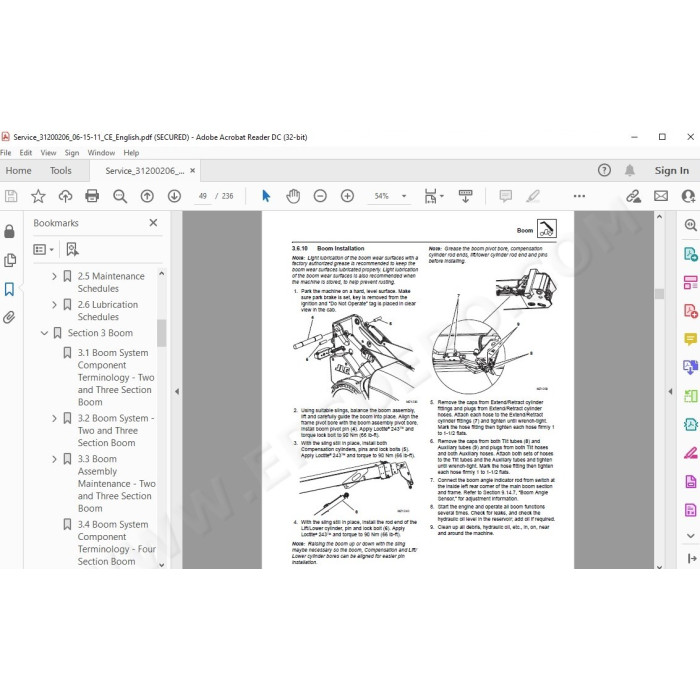This screenshot has height=700, width=700.
Task: Open File menu
Action: pos(6,153)
